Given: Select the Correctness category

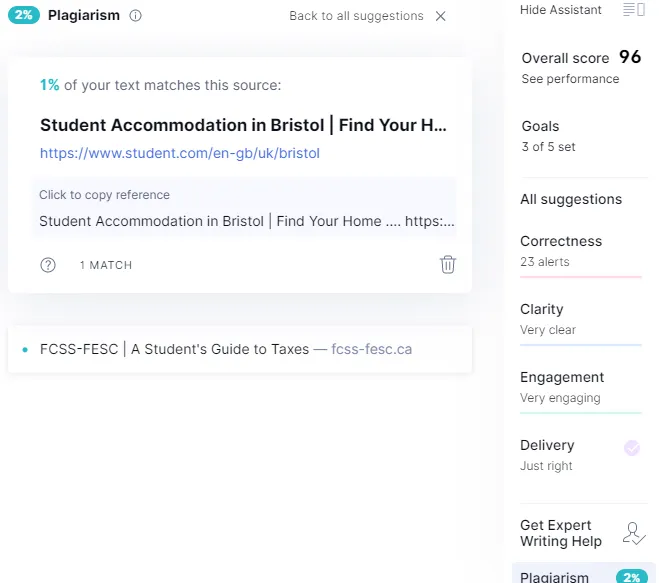Looking at the screenshot, I should 580,251.
